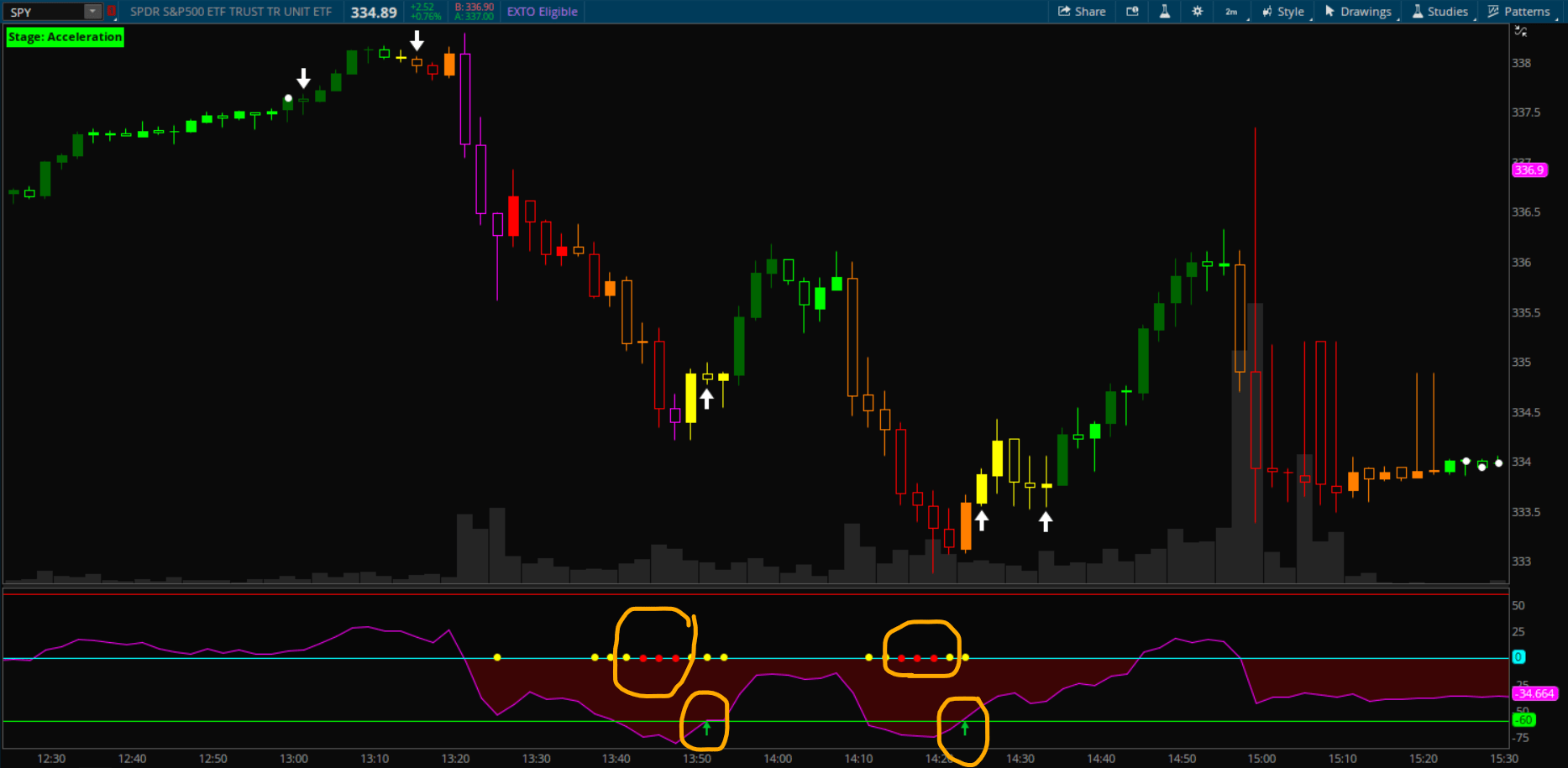Click the magenta 336.9 price bubble
1568x768 pixels.
tap(1530, 170)
